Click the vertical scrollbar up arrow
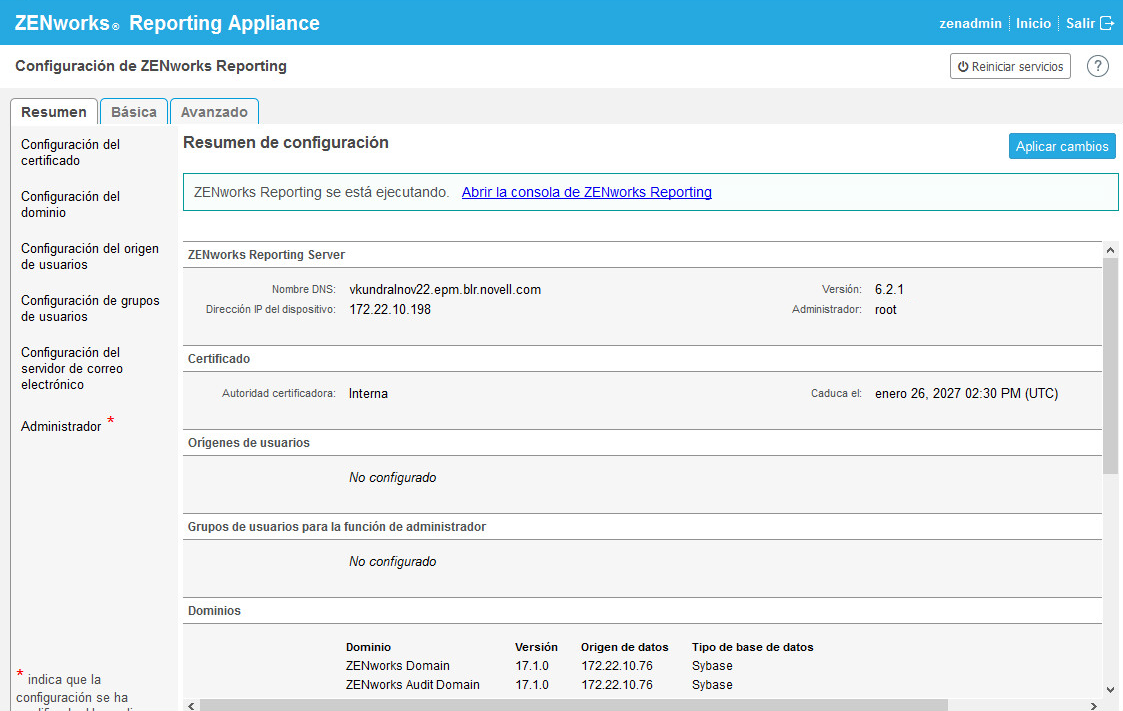The width and height of the screenshot is (1123, 711). [x=1110, y=249]
